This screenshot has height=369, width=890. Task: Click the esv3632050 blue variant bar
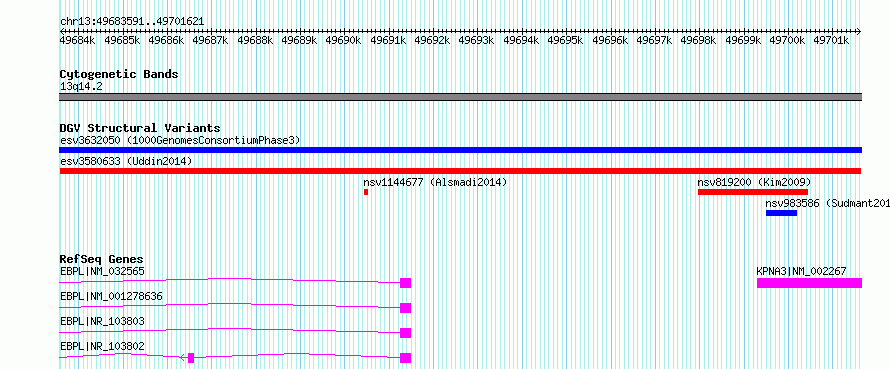(x=460, y=150)
